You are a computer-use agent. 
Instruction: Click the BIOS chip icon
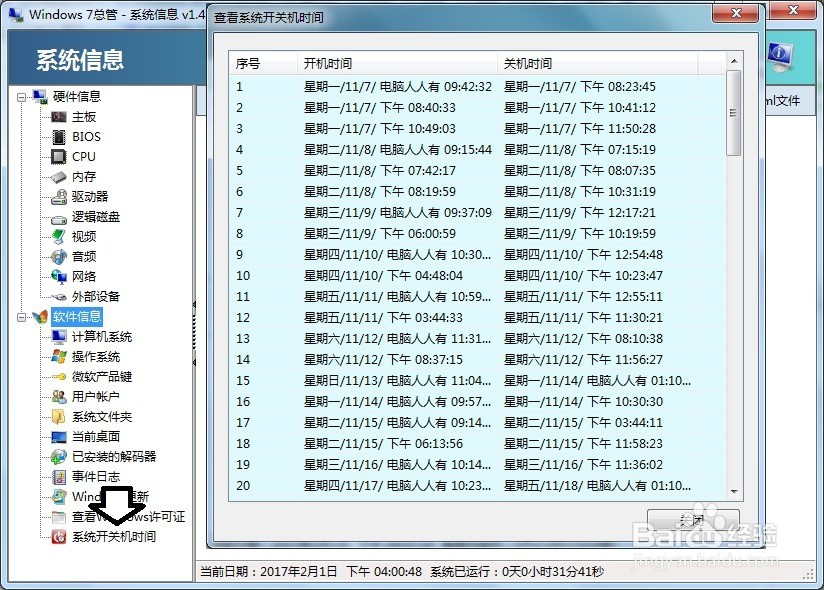point(59,137)
